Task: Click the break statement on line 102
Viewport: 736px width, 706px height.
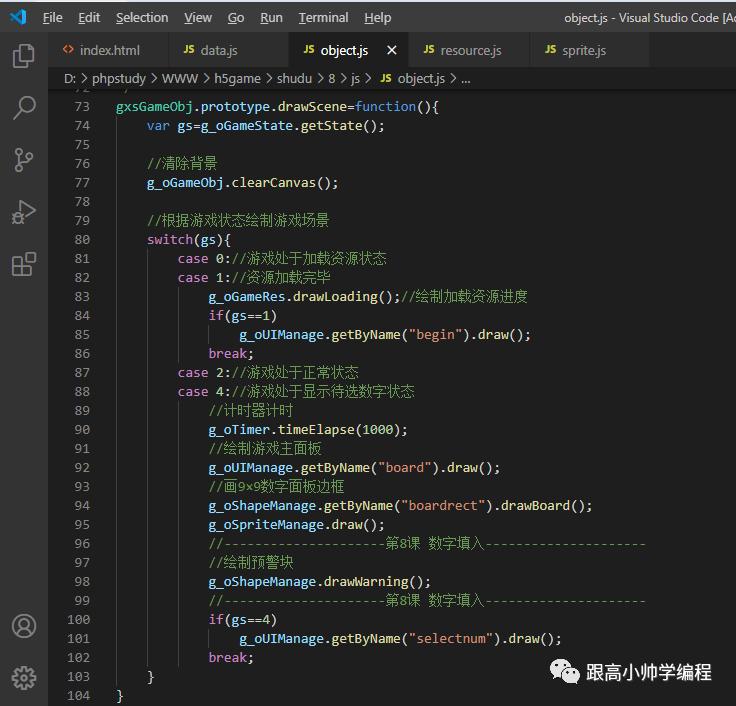Action: click(x=231, y=658)
